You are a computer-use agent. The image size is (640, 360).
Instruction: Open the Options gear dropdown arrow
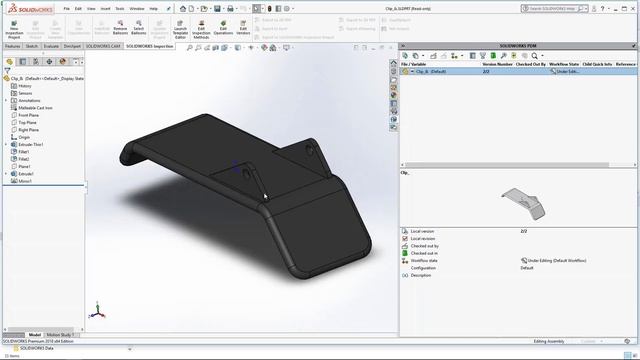tap(293, 9)
